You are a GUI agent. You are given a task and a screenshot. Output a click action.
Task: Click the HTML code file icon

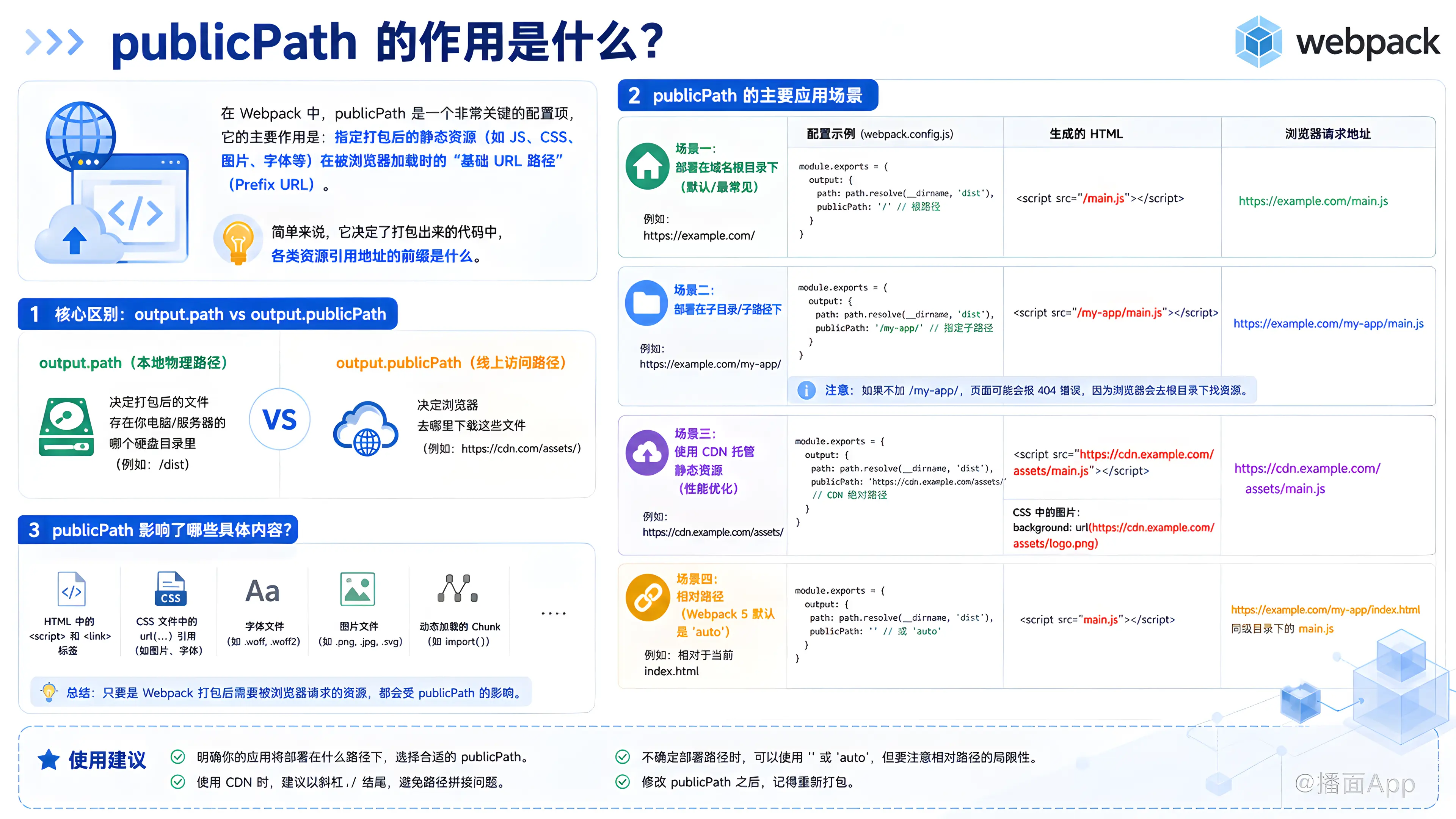click(71, 589)
